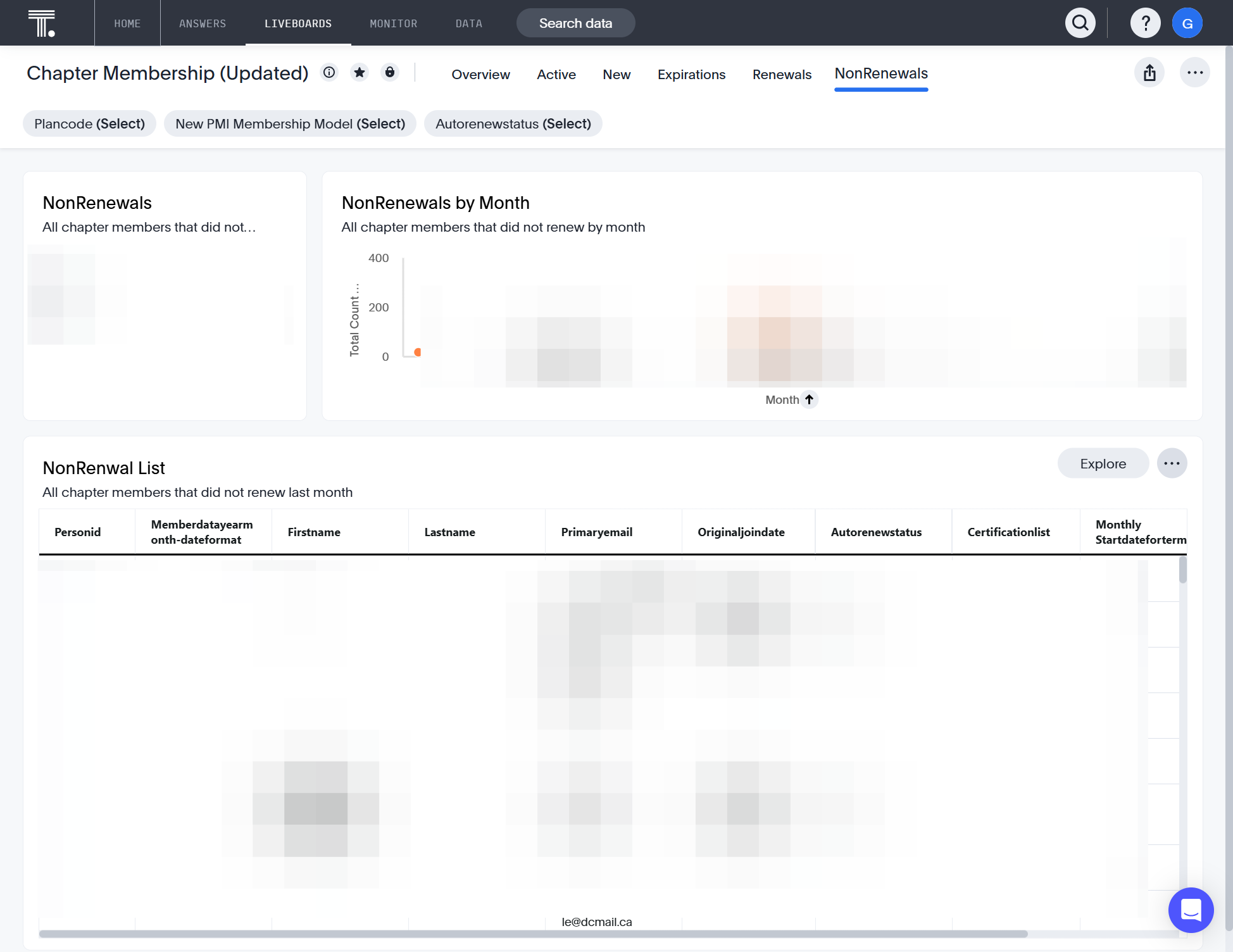Screen dimensions: 1233x952
Task: Sort by Personid column header
Action: [x=87, y=532]
